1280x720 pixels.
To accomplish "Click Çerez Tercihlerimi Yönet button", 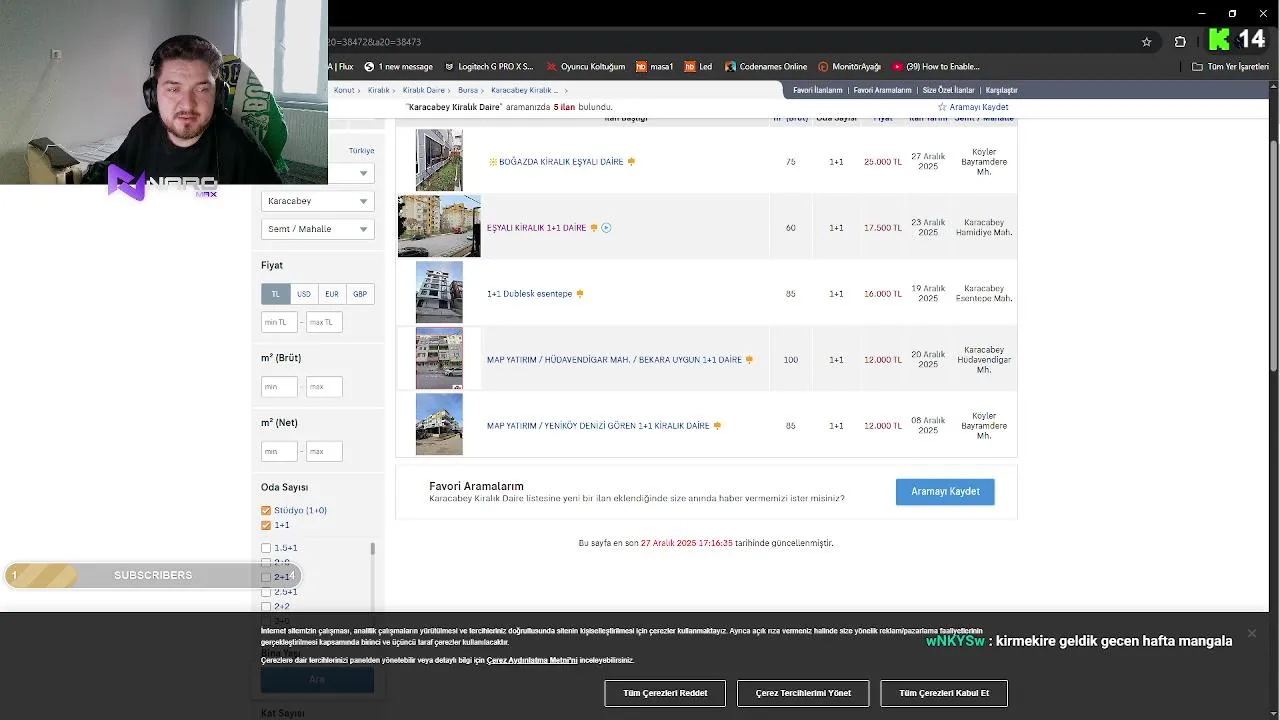I will click(x=803, y=693).
